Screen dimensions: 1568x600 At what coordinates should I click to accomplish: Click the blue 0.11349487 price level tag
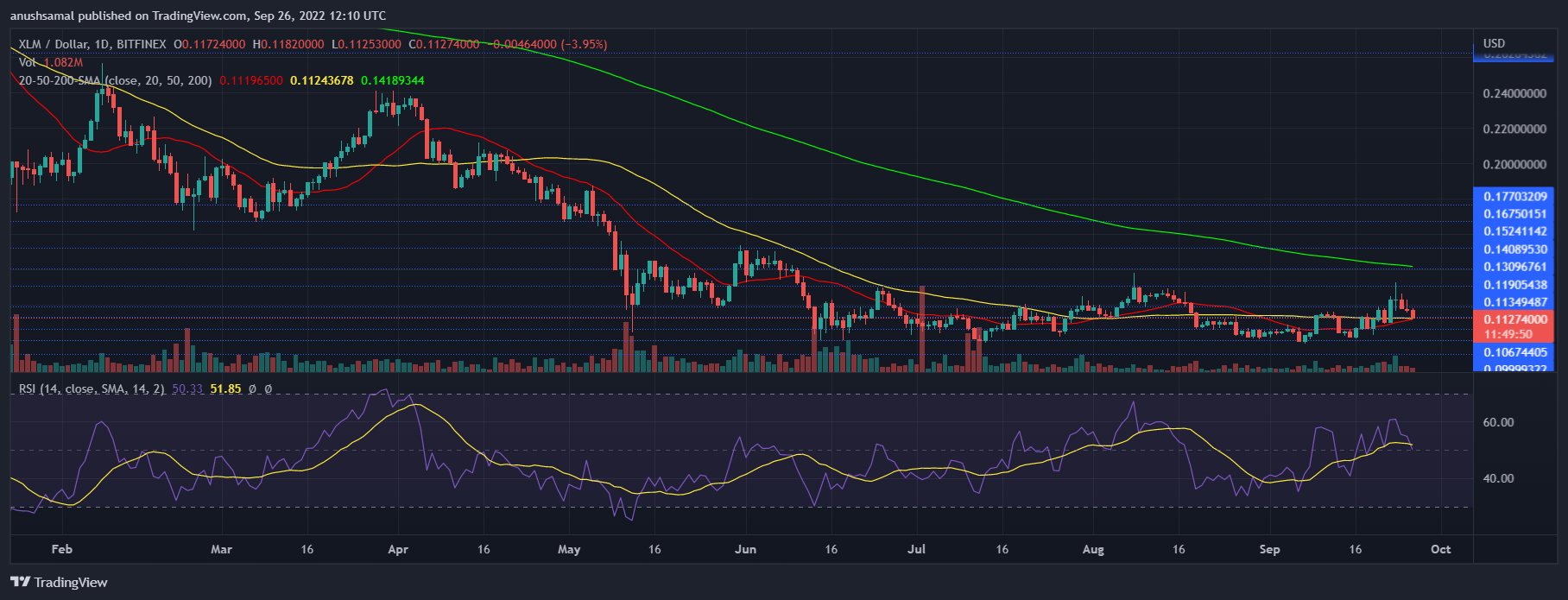pos(1514,302)
